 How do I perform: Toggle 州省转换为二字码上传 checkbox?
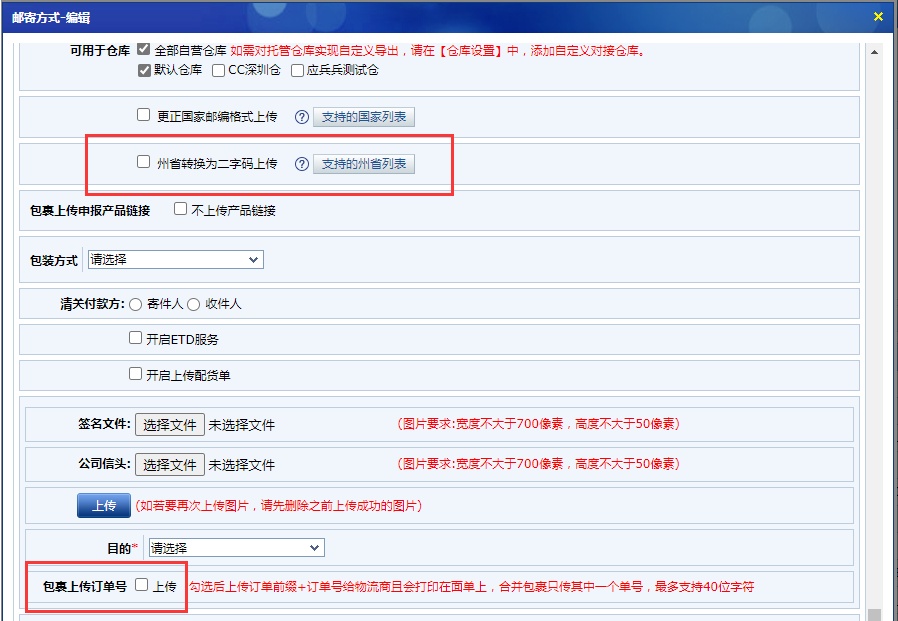(144, 162)
